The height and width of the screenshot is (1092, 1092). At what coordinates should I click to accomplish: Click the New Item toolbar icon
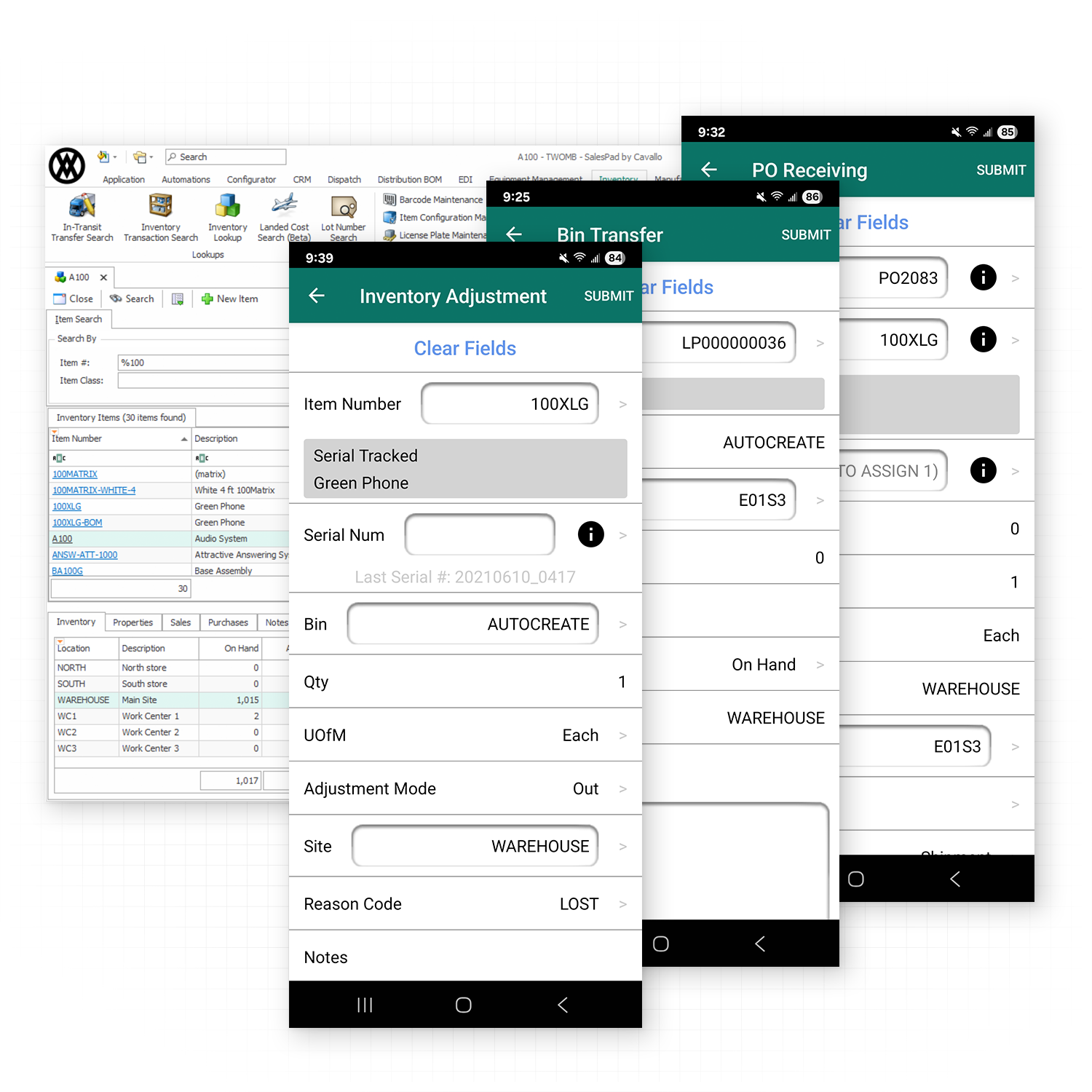tap(230, 298)
